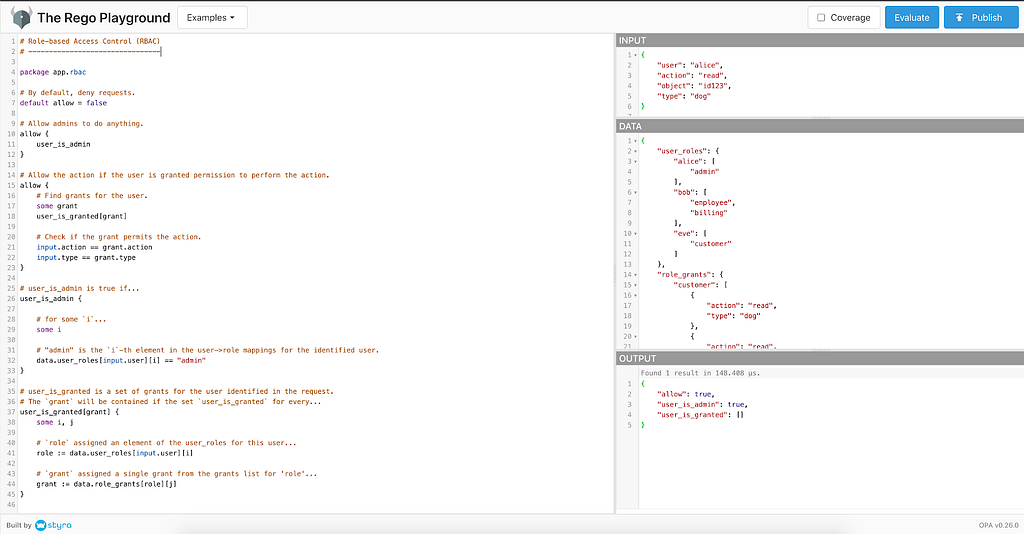This screenshot has height=534, width=1024.
Task: Click "user_is_admin" on line 11
Action: tap(63, 144)
